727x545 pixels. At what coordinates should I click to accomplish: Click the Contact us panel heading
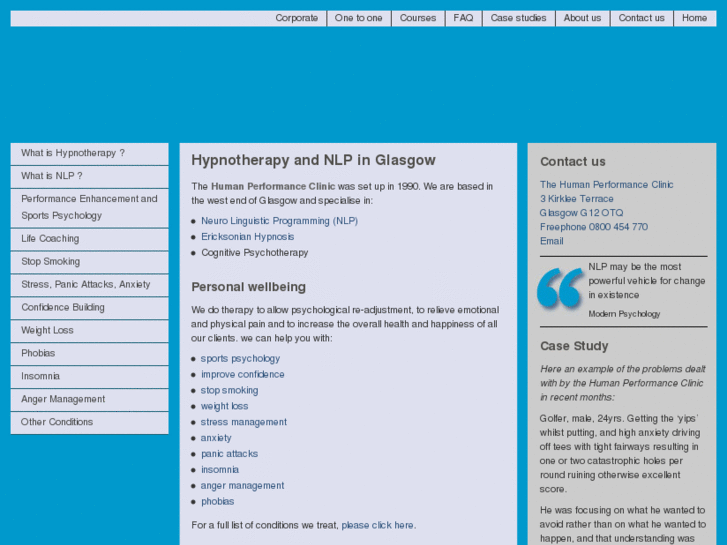pos(573,161)
